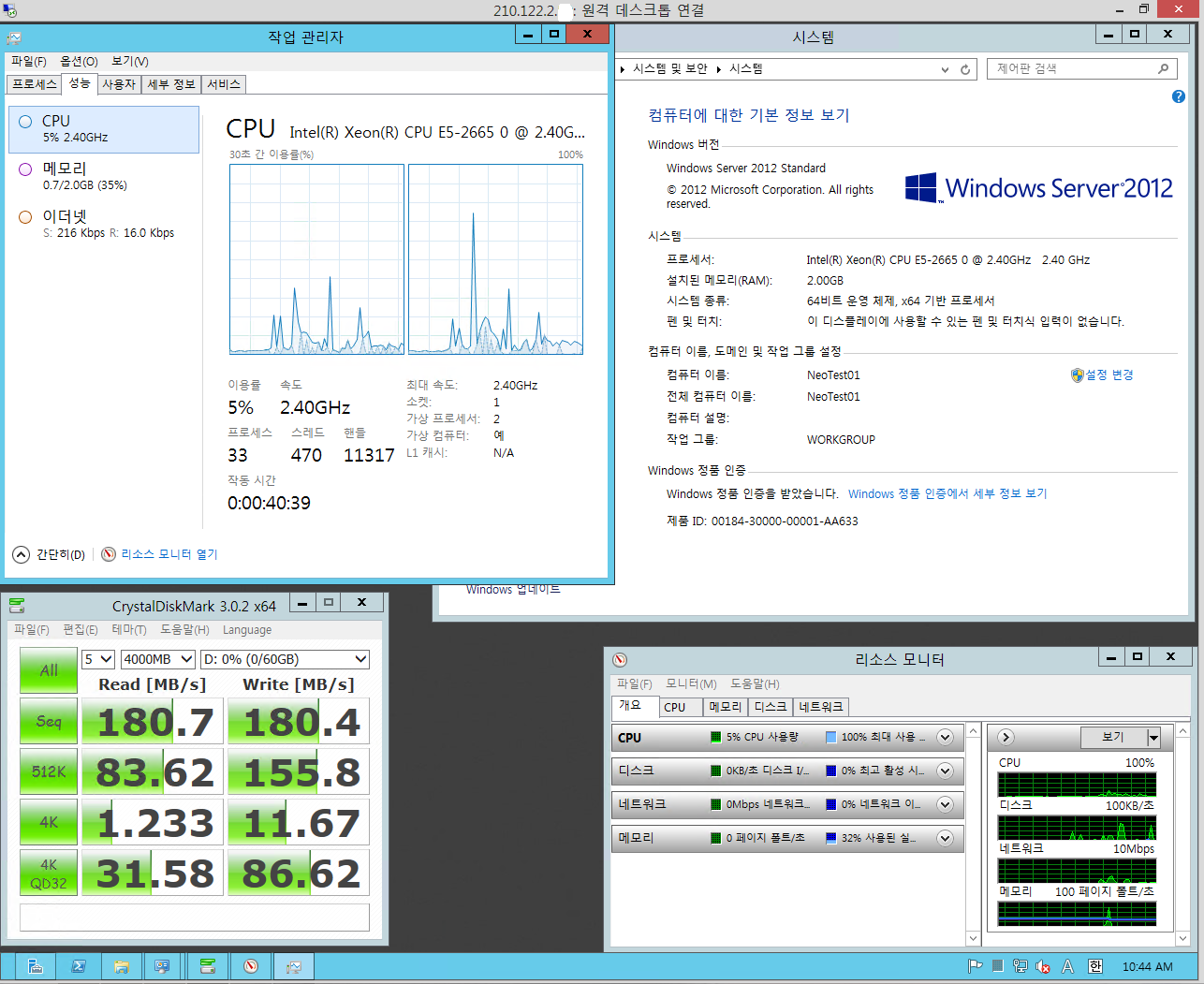Open the Action Center flag in the tray
Image resolution: width=1204 pixels, height=984 pixels.
[975, 966]
